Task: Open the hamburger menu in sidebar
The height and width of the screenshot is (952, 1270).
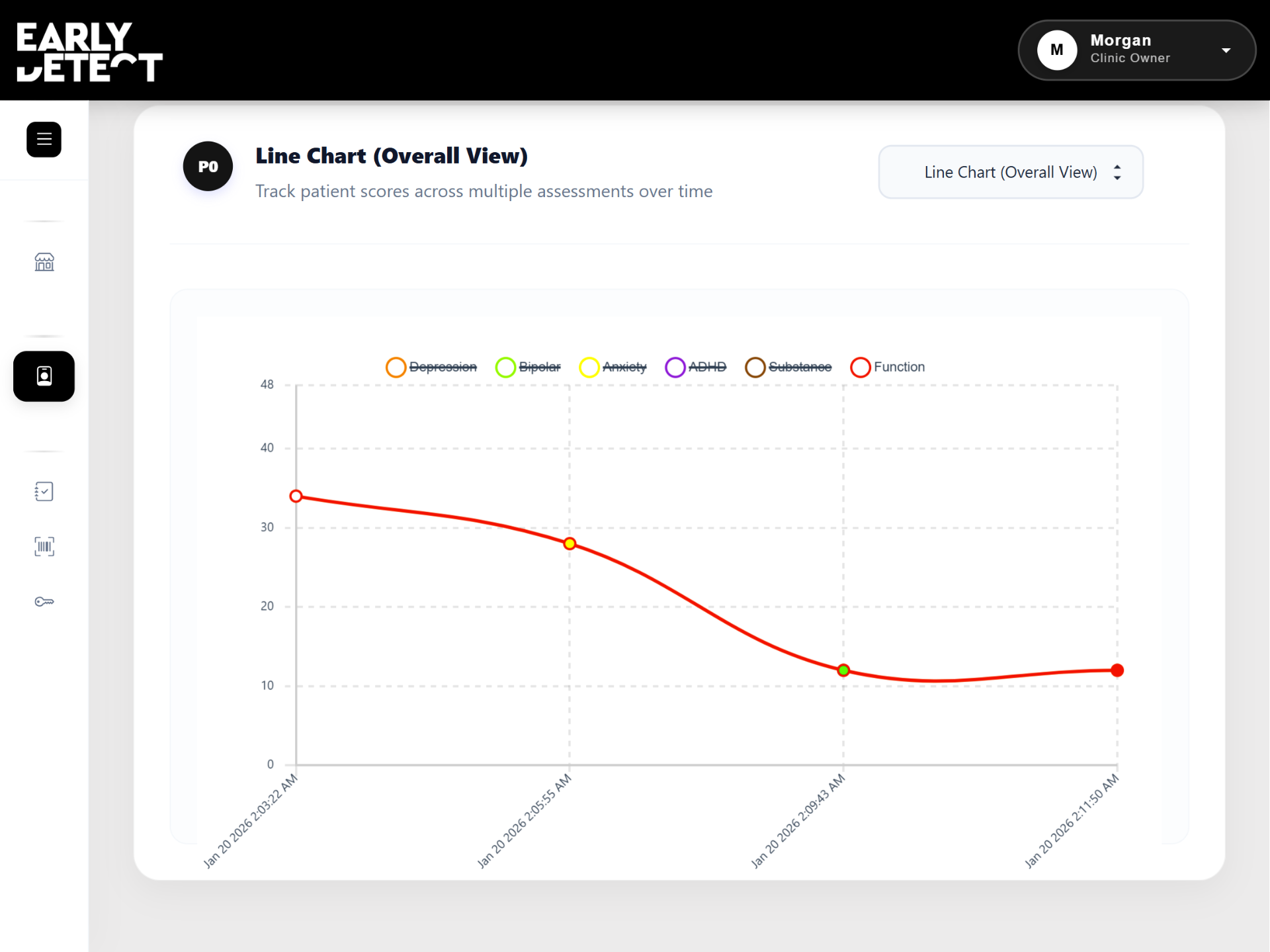Action: 44,140
